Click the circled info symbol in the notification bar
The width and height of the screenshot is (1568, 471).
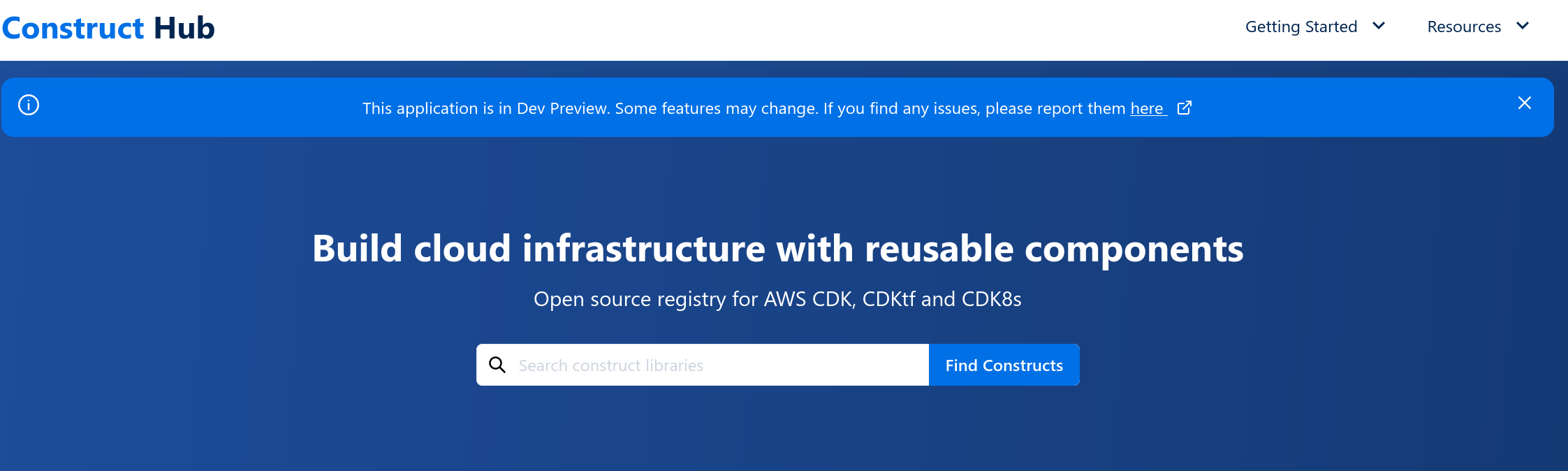click(x=29, y=106)
